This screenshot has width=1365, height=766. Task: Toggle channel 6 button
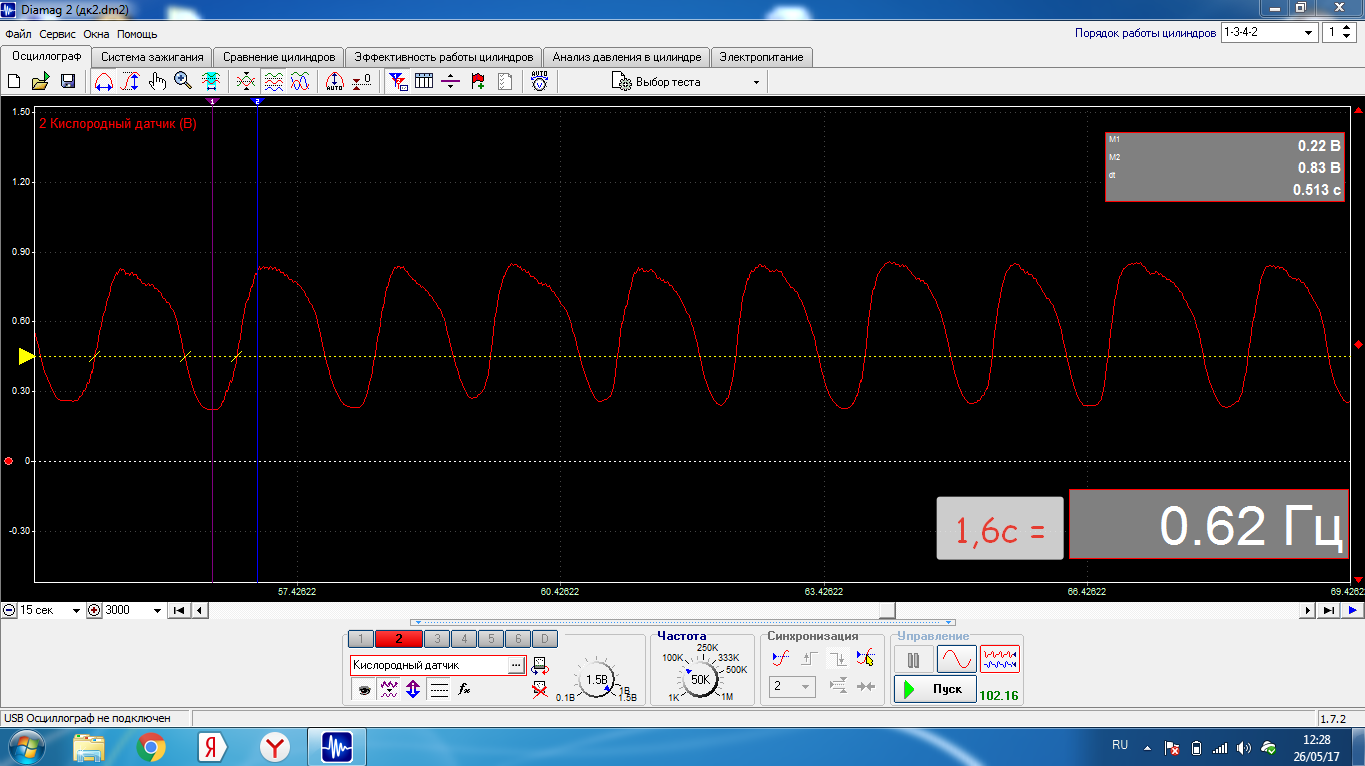pyautogui.click(x=518, y=639)
